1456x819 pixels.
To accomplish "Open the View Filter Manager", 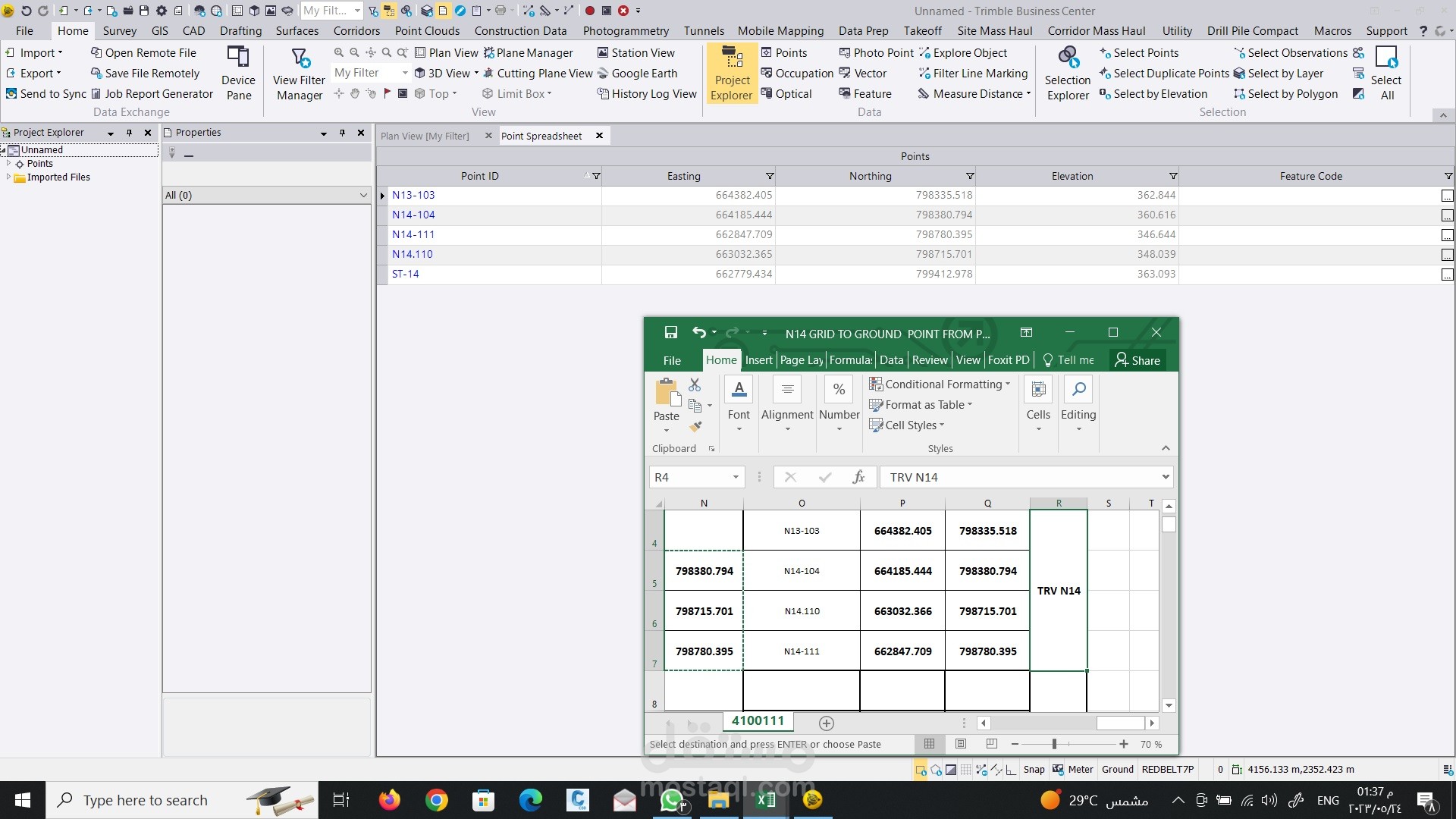I will (299, 74).
